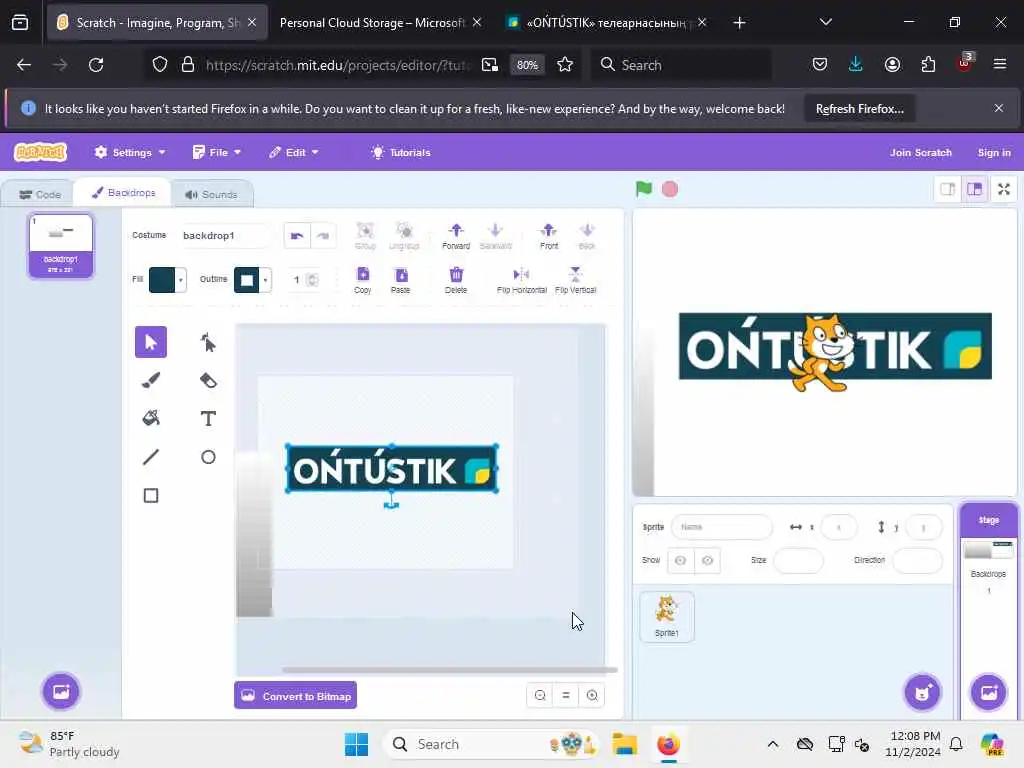The height and width of the screenshot is (768, 1024).
Task: Delete the selected shape
Action: coord(456,280)
